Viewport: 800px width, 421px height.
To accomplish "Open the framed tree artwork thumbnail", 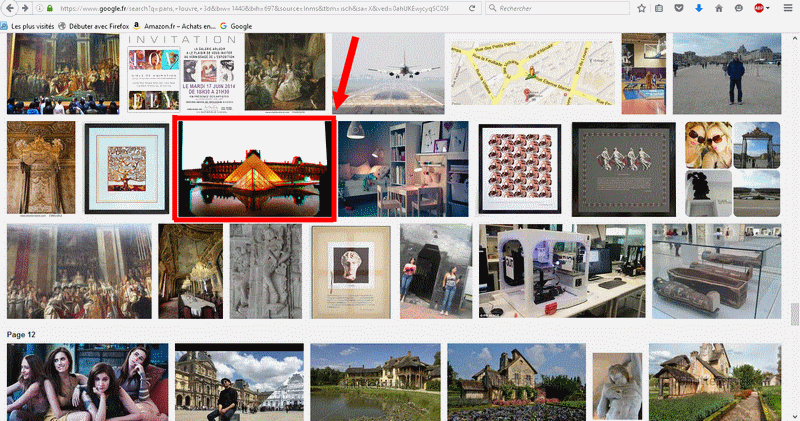I will pos(127,168).
